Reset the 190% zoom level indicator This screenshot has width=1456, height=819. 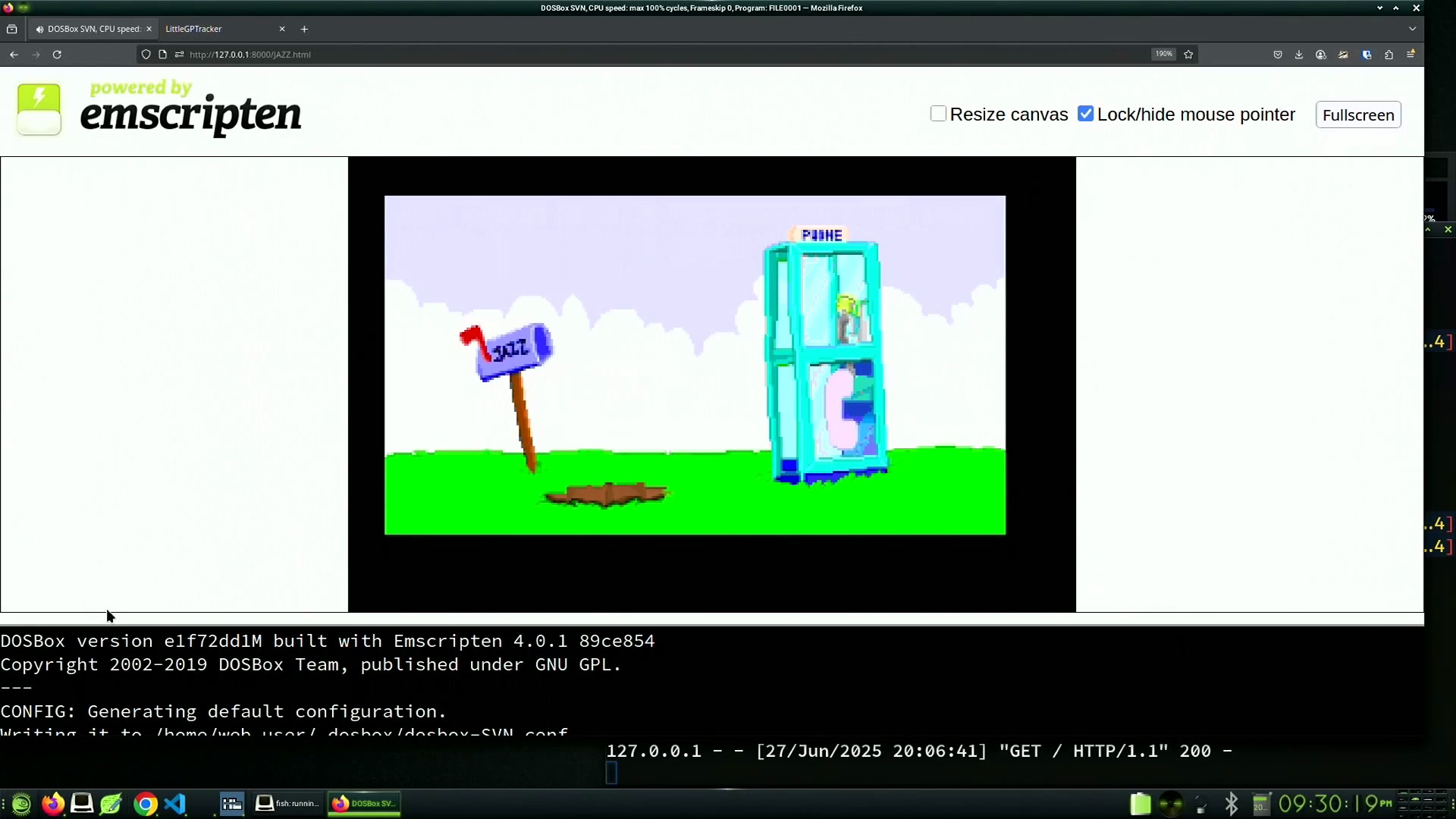(1163, 54)
